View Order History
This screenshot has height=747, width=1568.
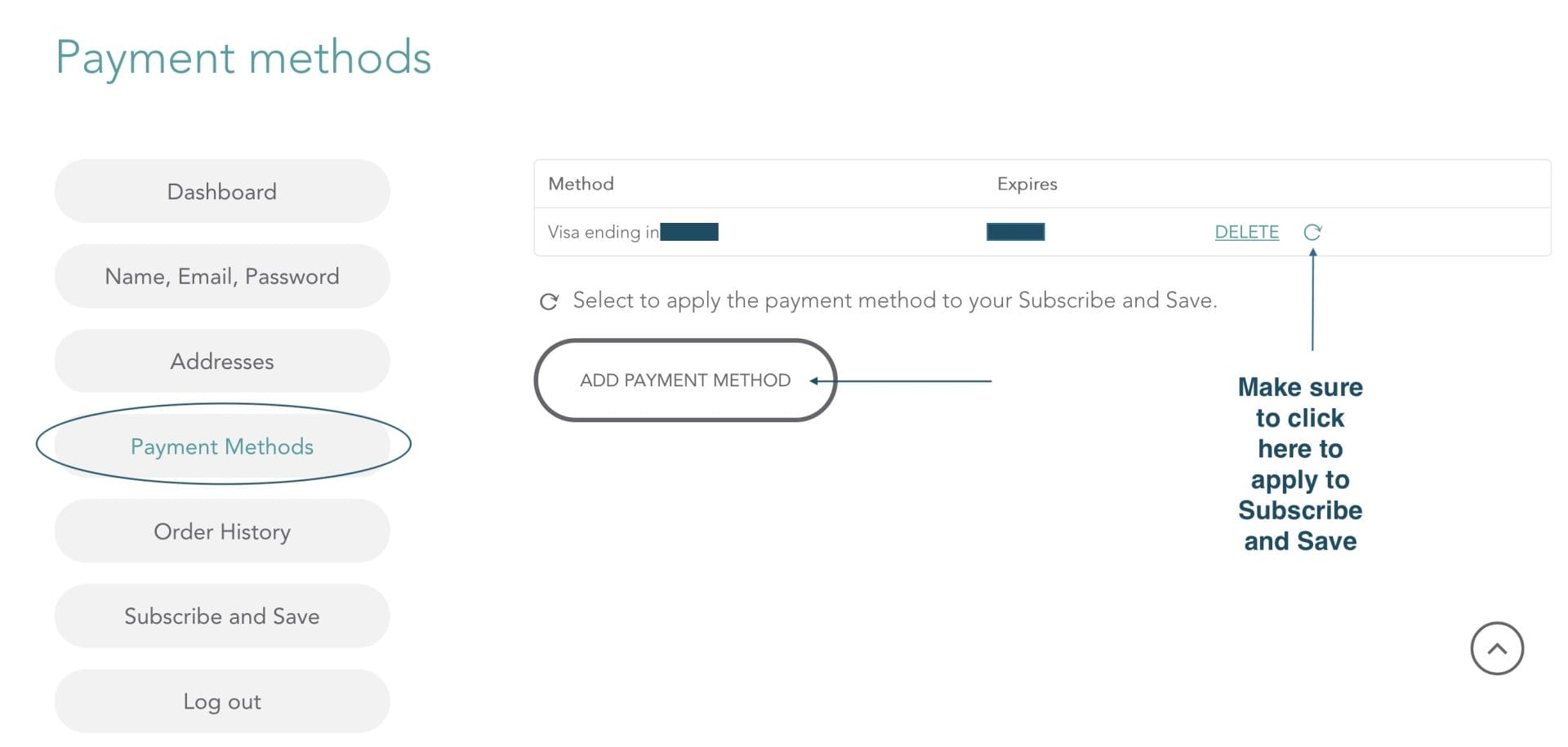coord(222,531)
